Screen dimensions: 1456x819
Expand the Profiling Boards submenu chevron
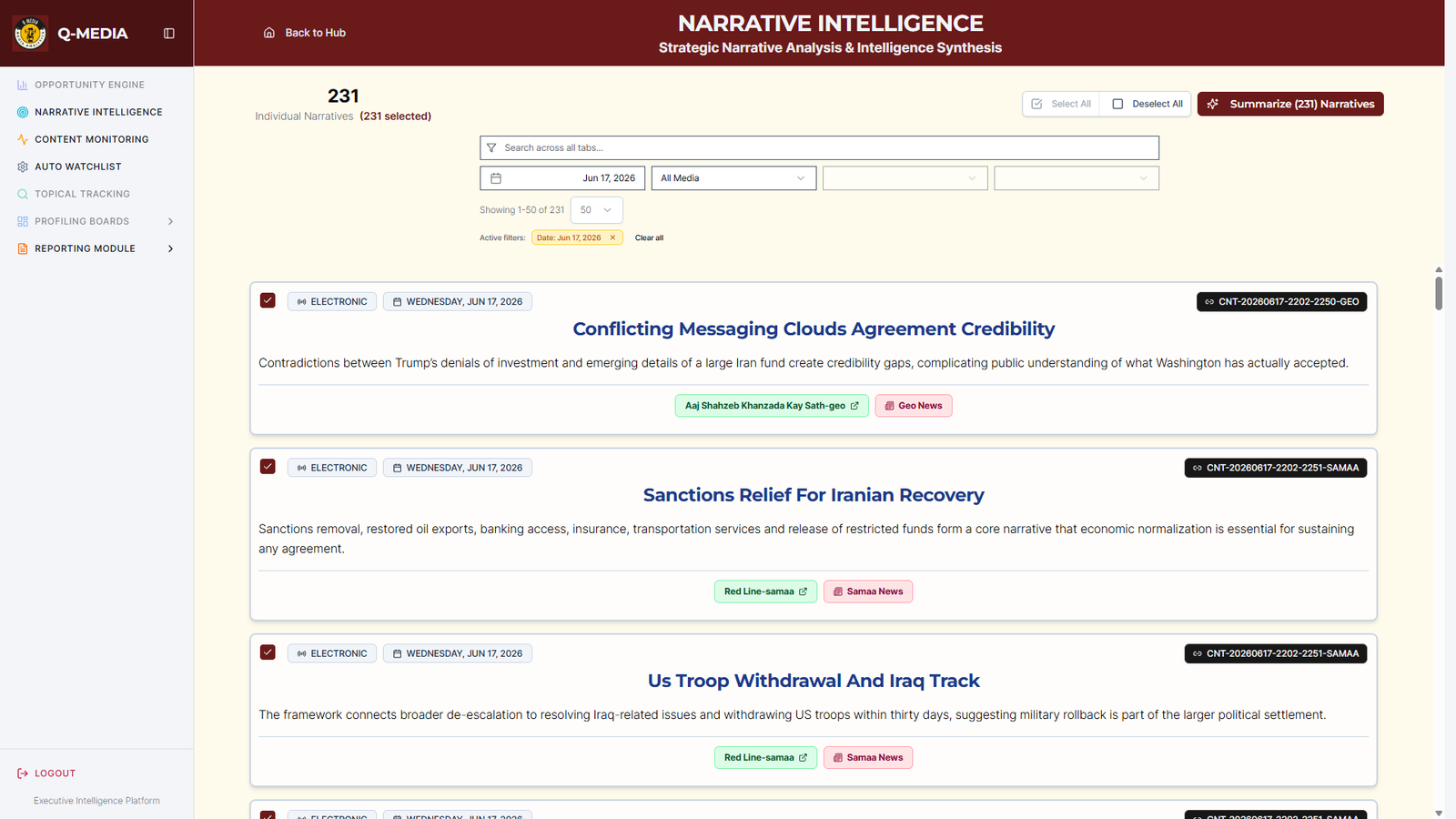pos(170,221)
